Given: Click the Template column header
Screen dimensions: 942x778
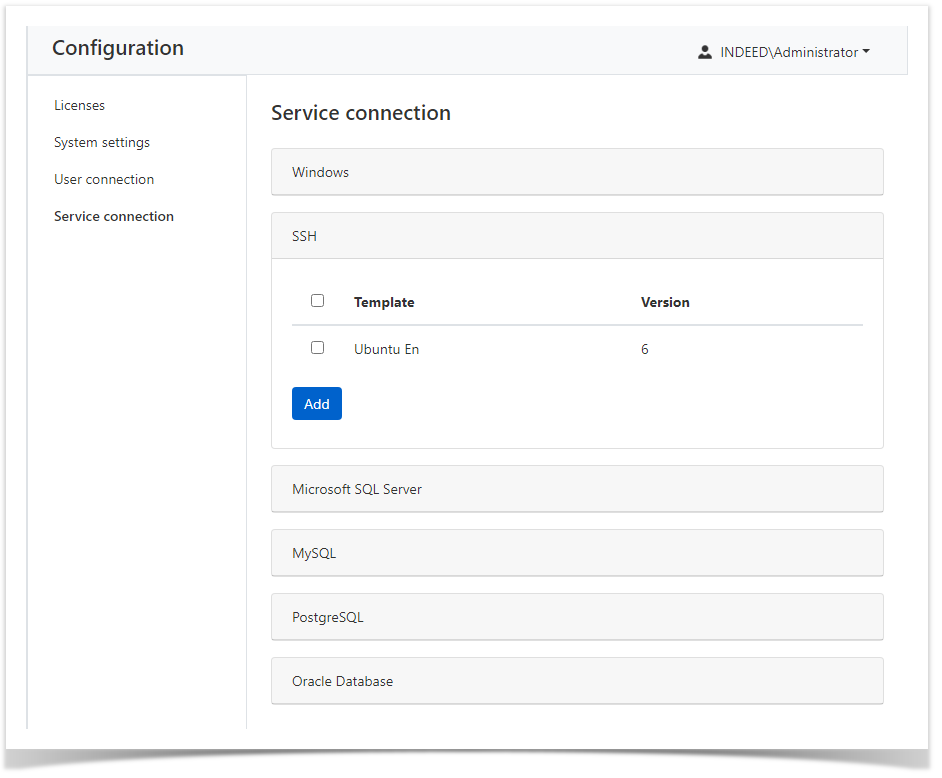Looking at the screenshot, I should [x=384, y=302].
